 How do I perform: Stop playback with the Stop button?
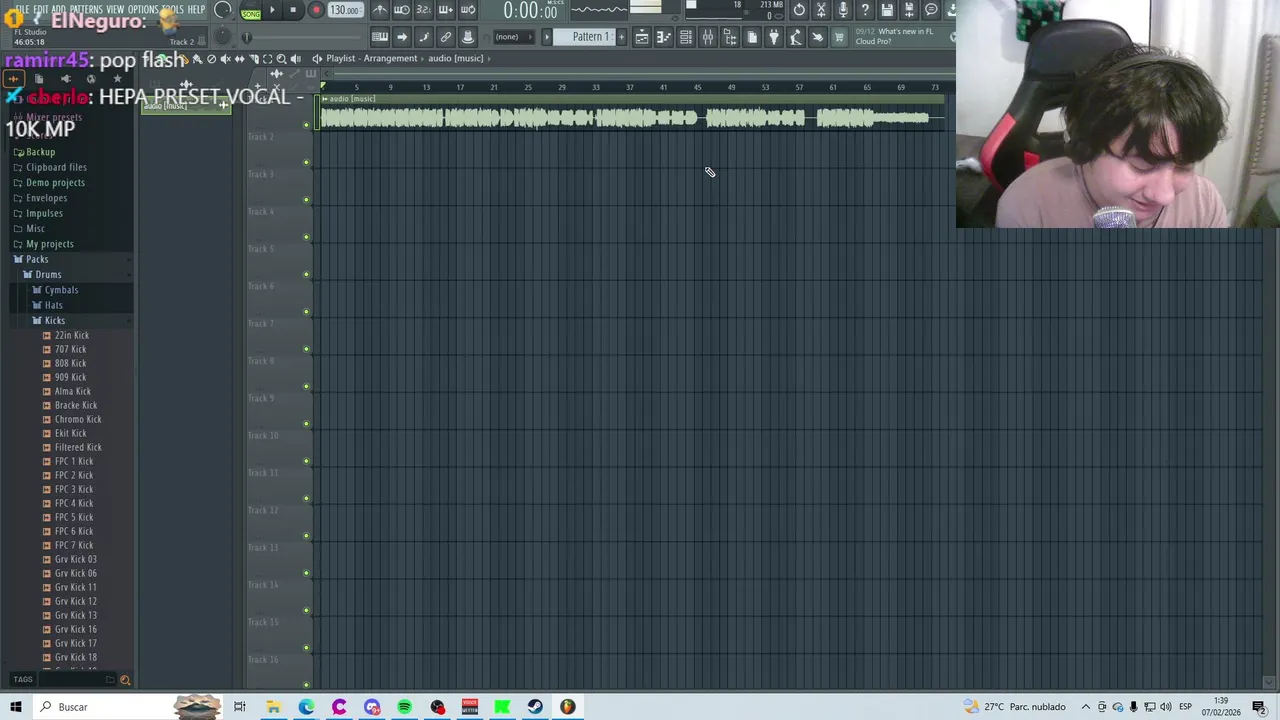[293, 10]
